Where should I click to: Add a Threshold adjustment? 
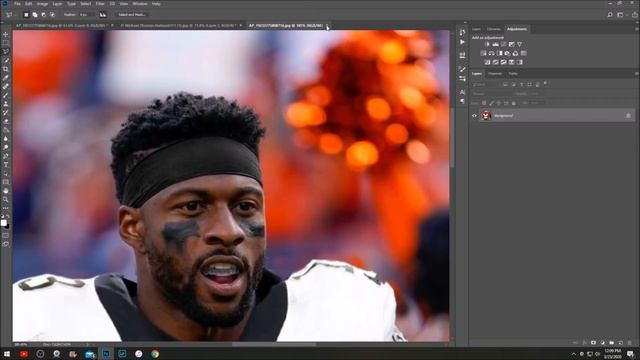(503, 62)
